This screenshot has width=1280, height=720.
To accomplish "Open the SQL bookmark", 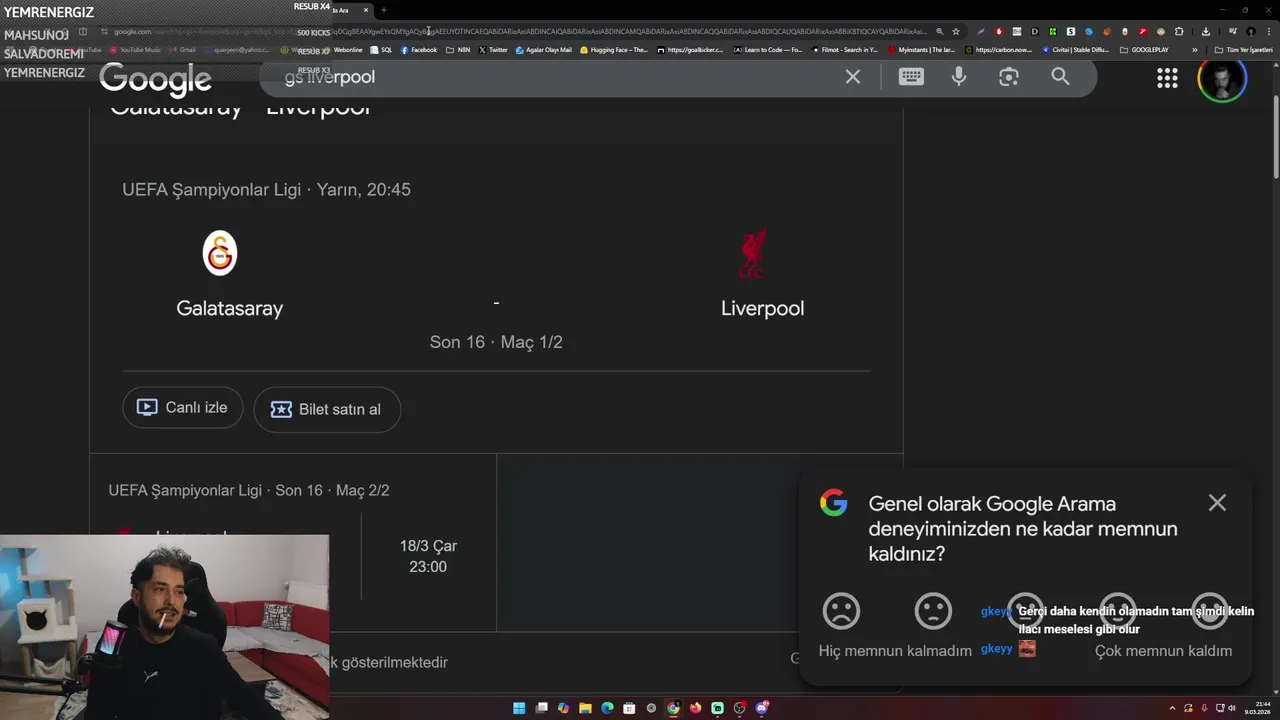I will [381, 49].
